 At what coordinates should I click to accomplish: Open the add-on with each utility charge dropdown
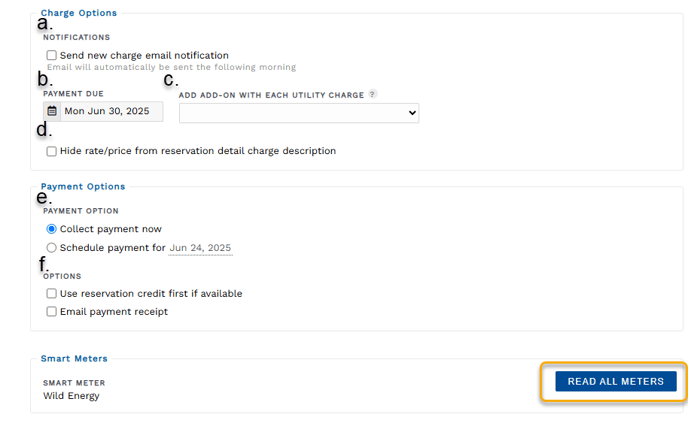(x=299, y=113)
